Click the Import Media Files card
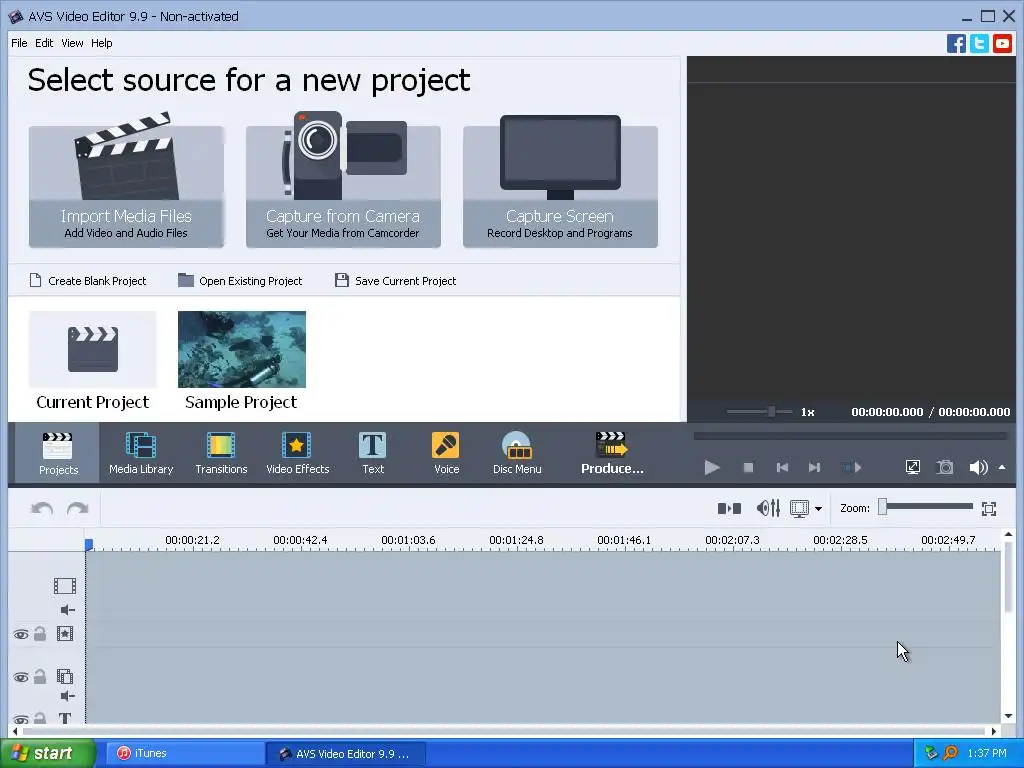1024x768 pixels. pos(126,187)
